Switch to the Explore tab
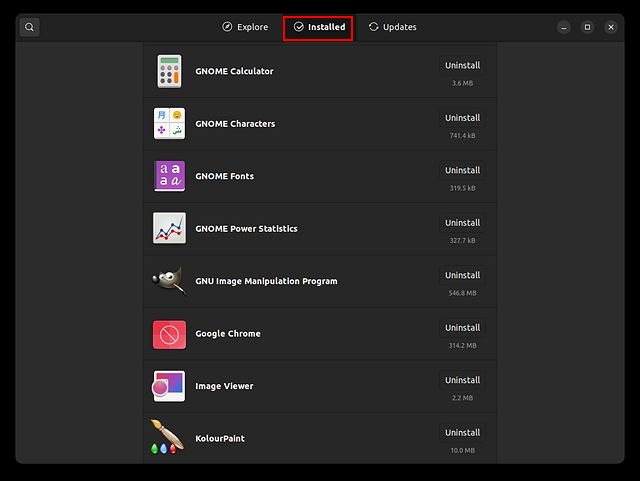Image resolution: width=640 pixels, height=481 pixels. coord(245,27)
